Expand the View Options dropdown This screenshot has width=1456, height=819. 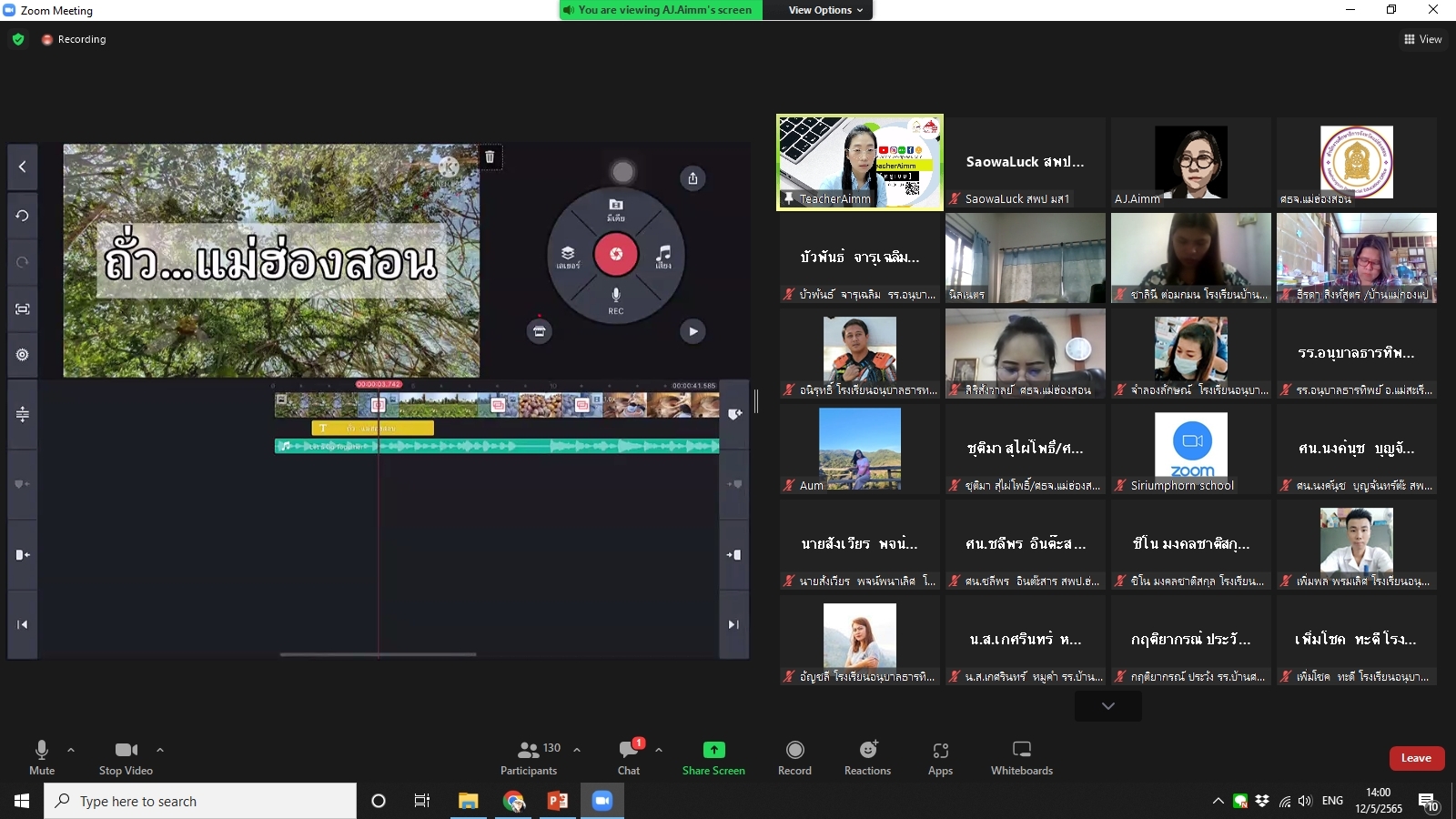[x=824, y=10]
